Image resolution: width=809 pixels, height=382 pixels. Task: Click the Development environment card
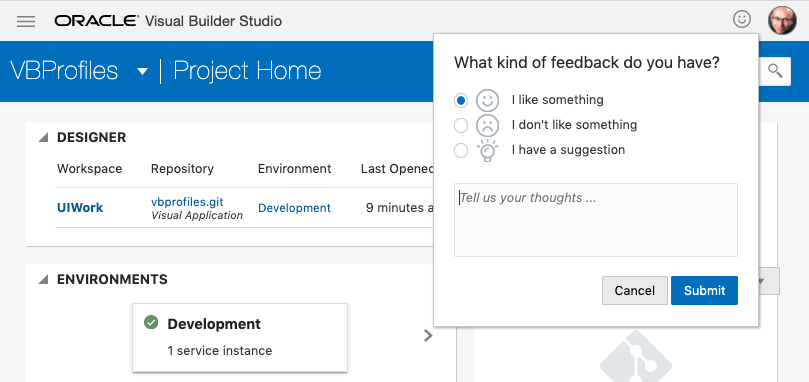(240, 337)
